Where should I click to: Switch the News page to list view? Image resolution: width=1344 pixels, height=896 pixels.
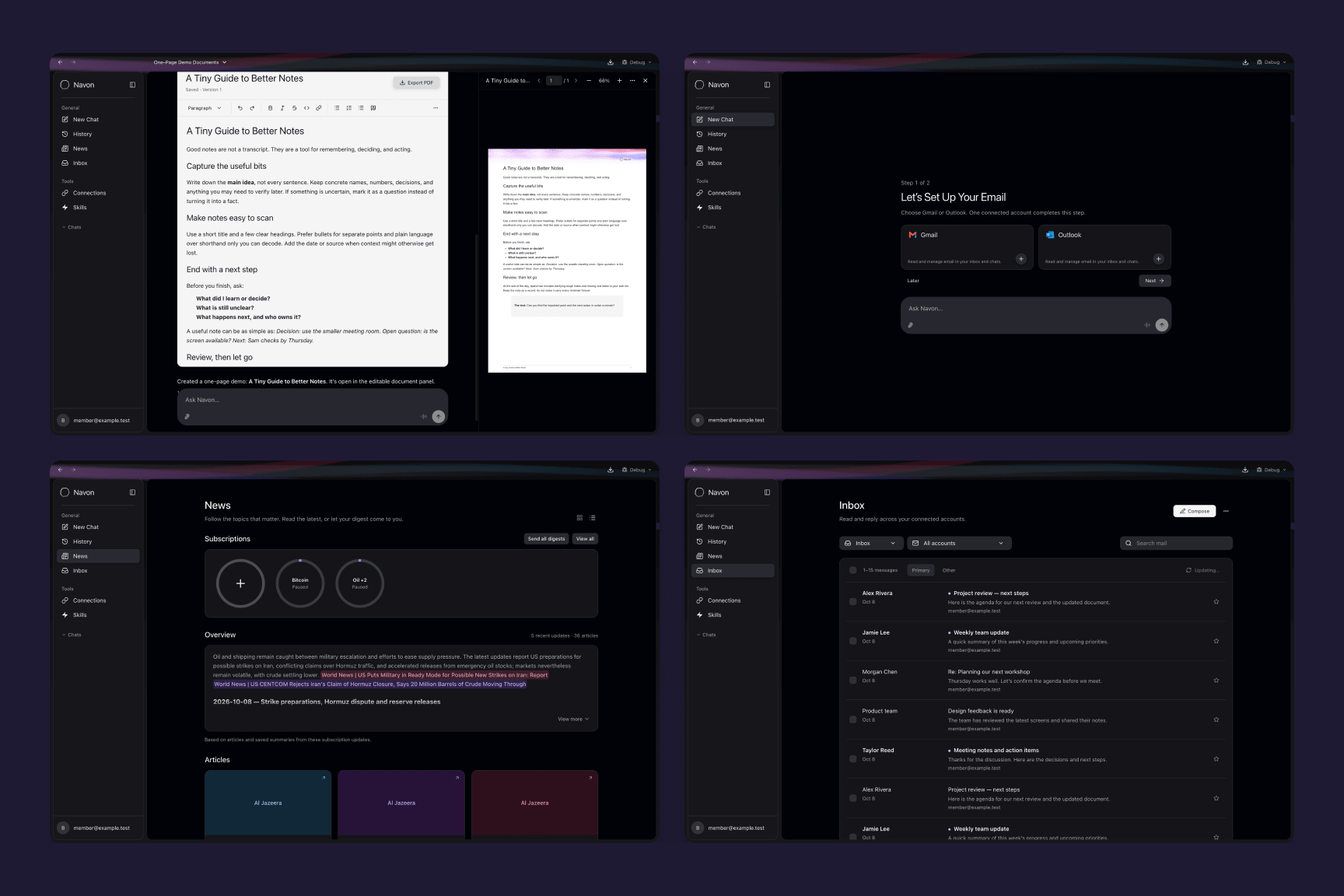click(593, 518)
